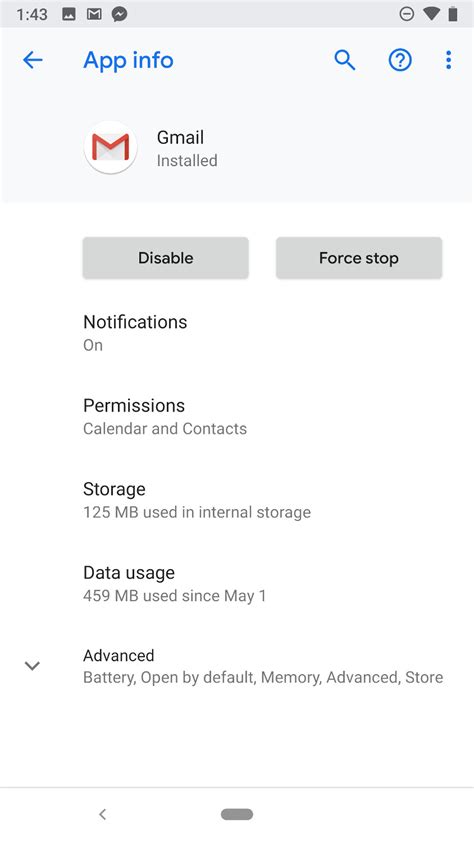Screen dimensions: 474x842
Task: Tap the Gmail notification icon in status bar
Action: click(94, 14)
